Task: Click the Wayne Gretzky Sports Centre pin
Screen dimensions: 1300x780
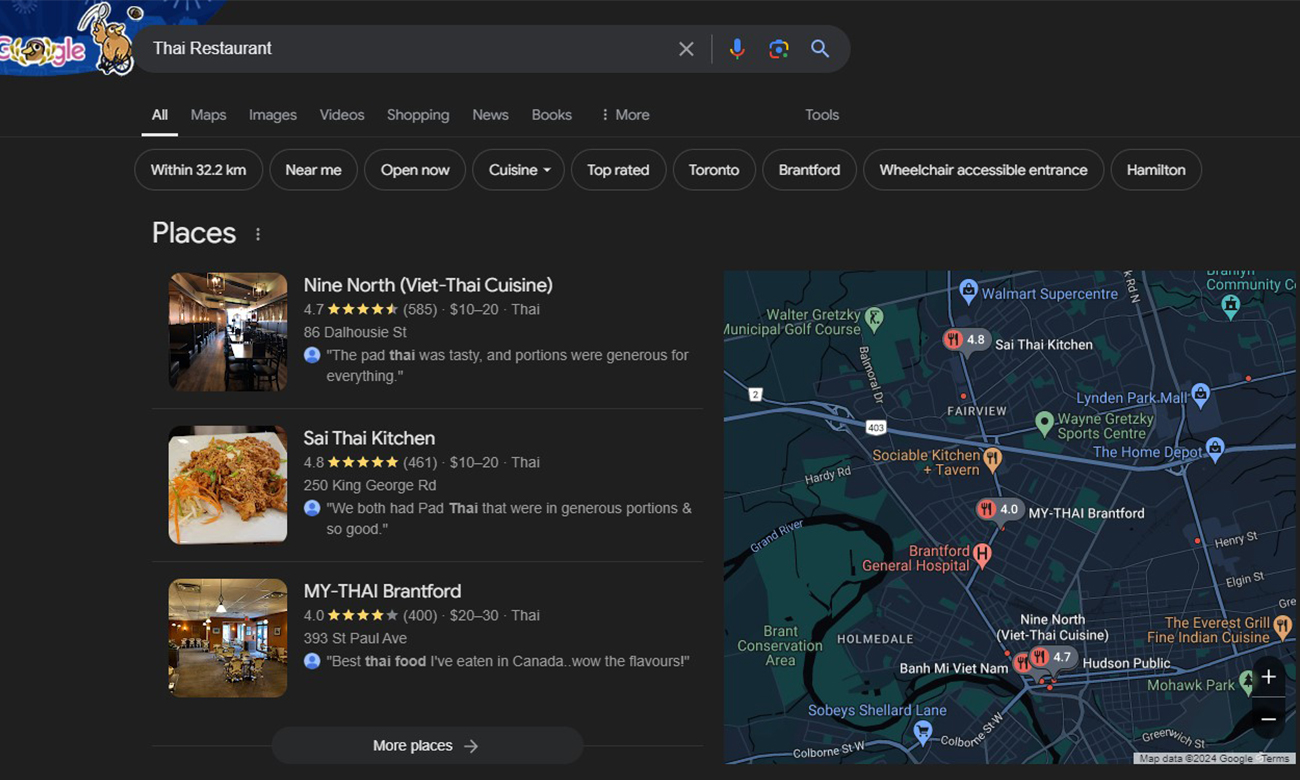Action: [1044, 423]
